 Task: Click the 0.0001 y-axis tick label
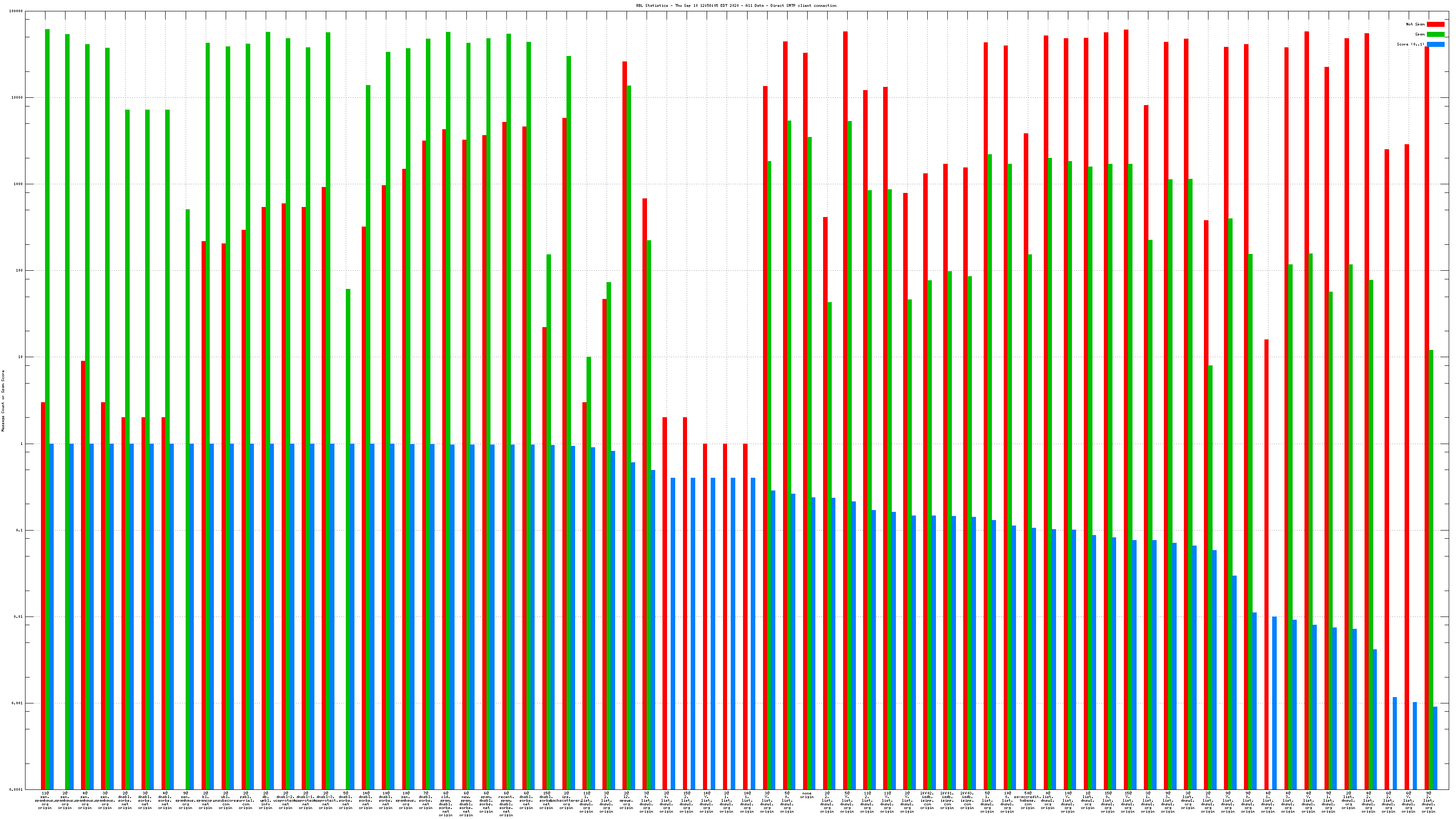(17, 789)
